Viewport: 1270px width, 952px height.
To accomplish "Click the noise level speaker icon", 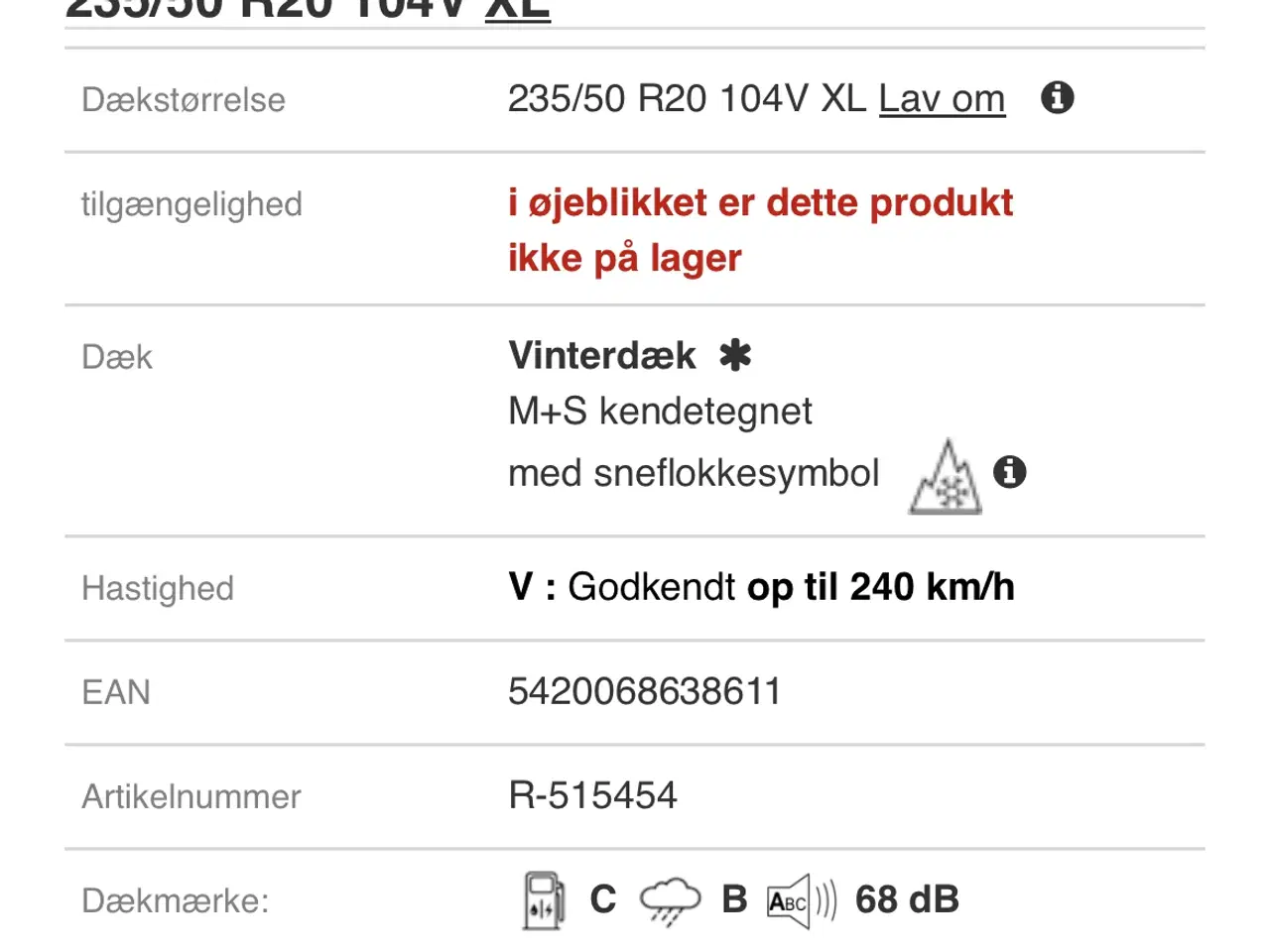I will pos(794,899).
